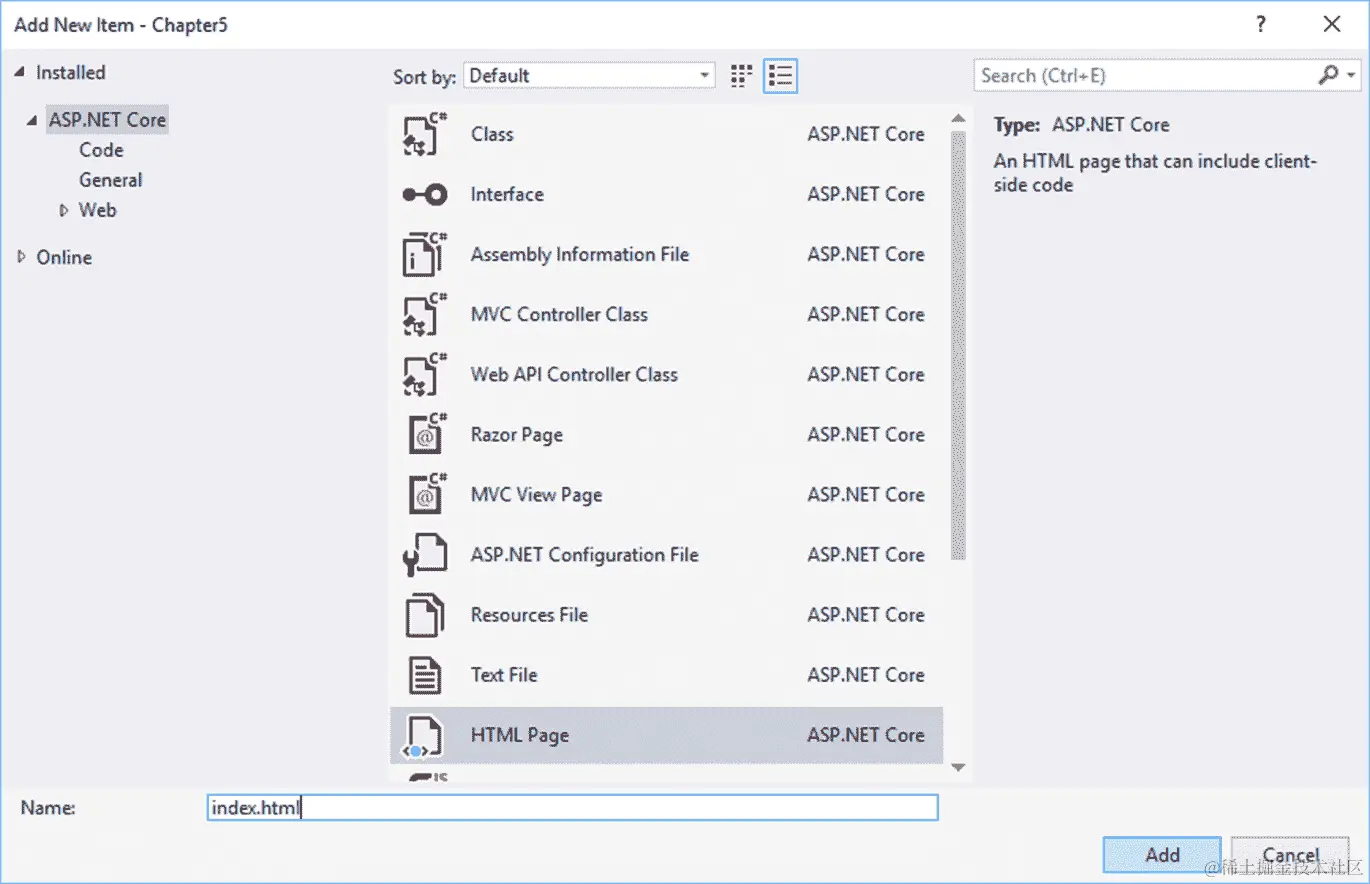Select the ASP.NET Core category

(107, 120)
